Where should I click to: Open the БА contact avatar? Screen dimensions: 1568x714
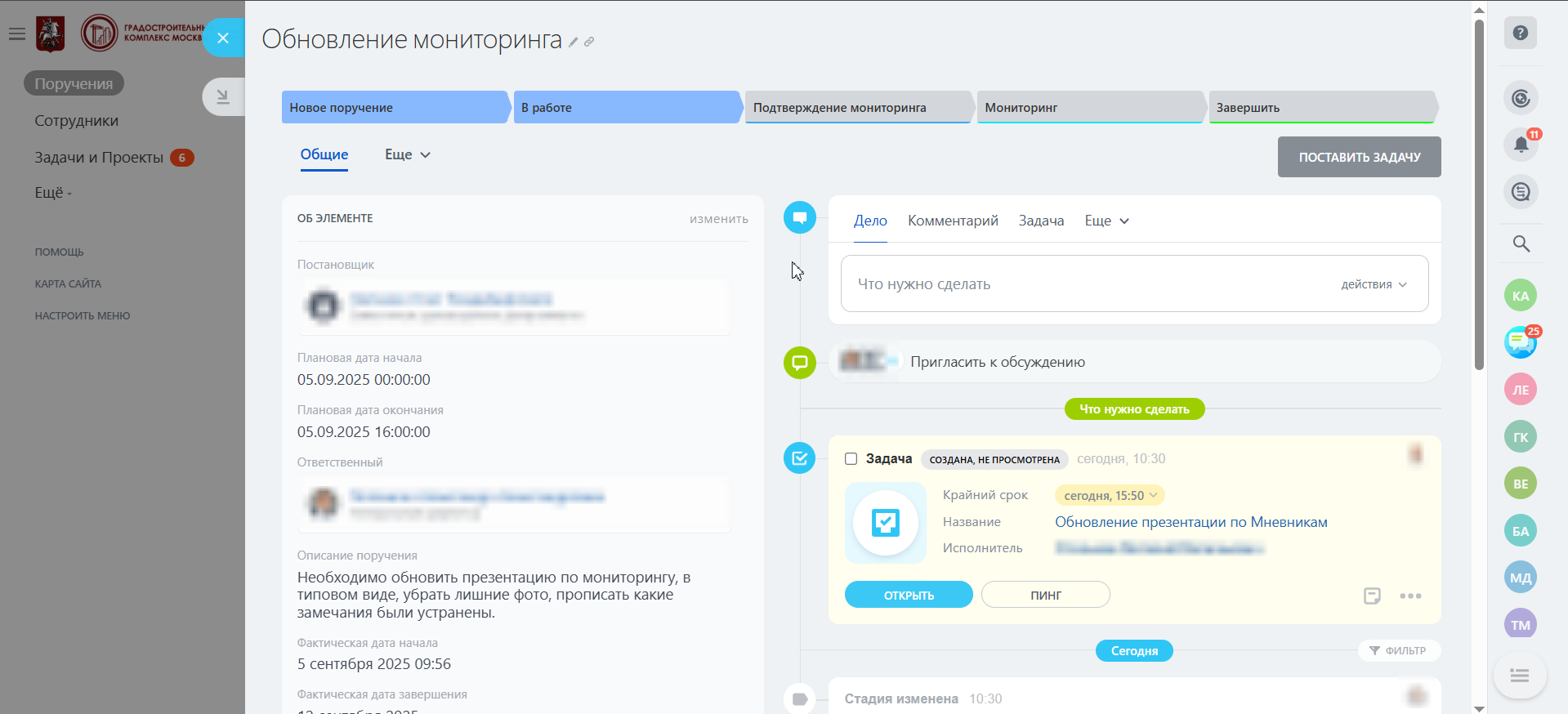tap(1521, 531)
